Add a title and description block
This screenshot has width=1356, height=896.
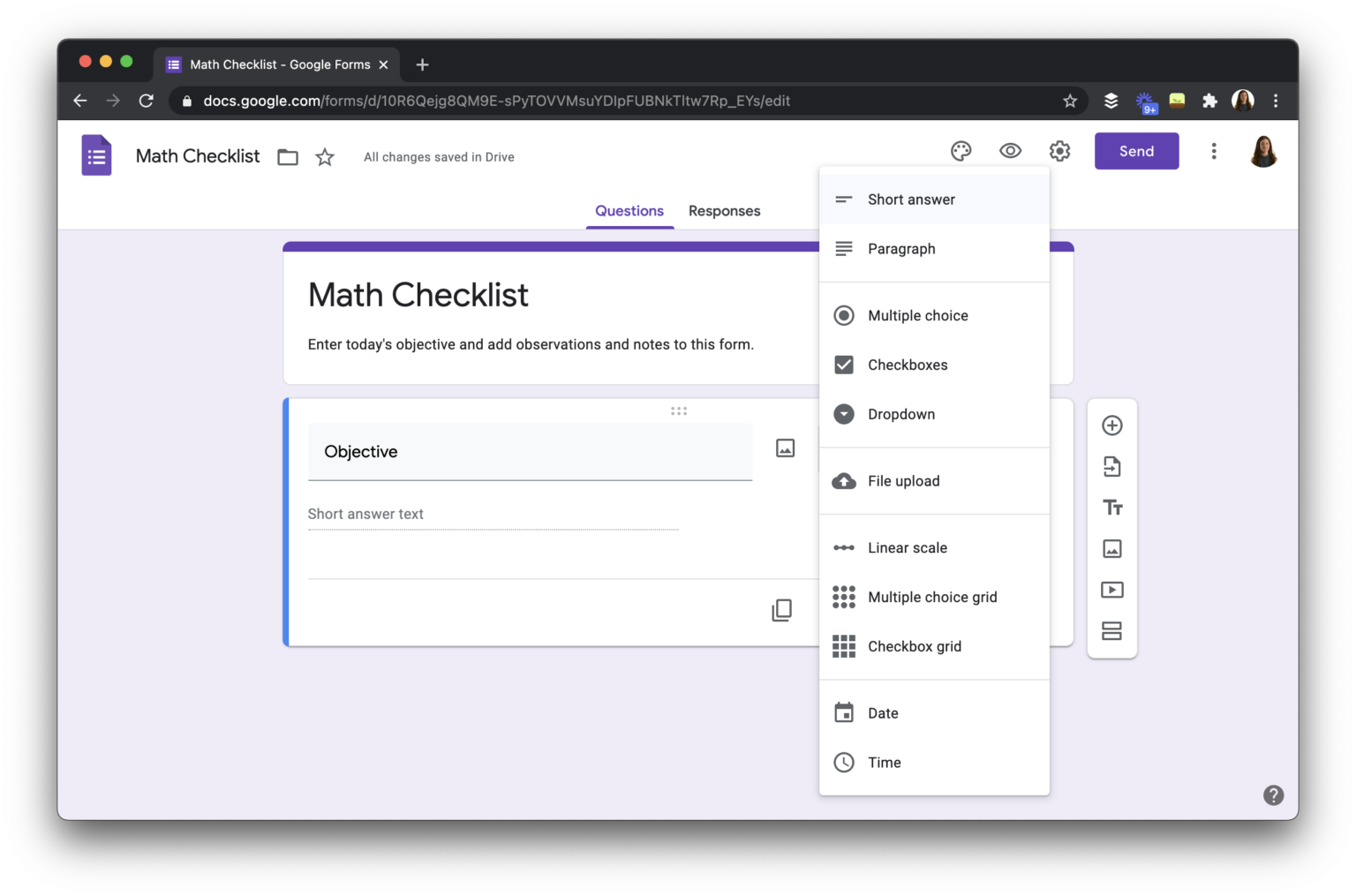coord(1111,507)
